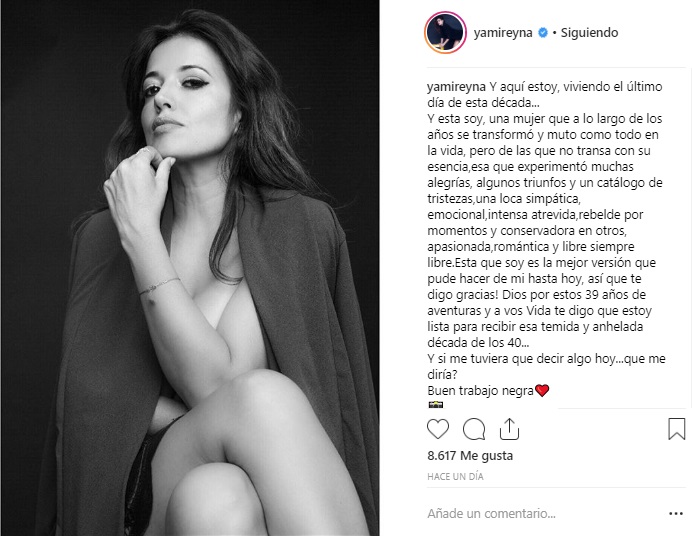Open the yamireyna profile avatar
This screenshot has height=536, width=692.
445,33
